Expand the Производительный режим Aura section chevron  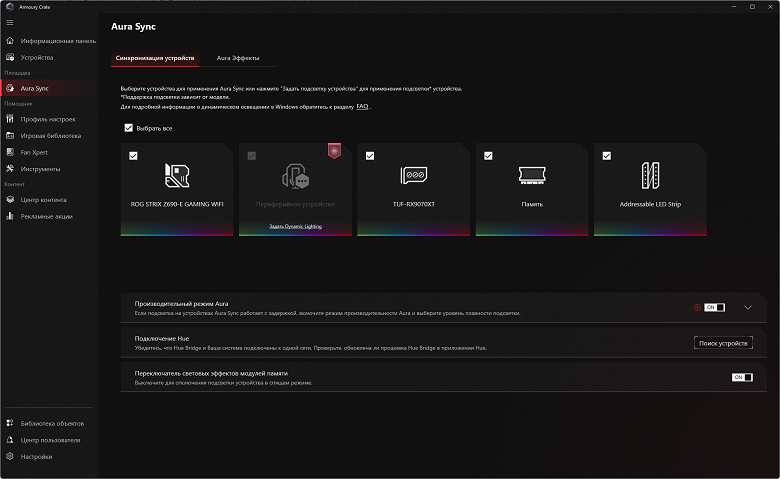(x=748, y=307)
